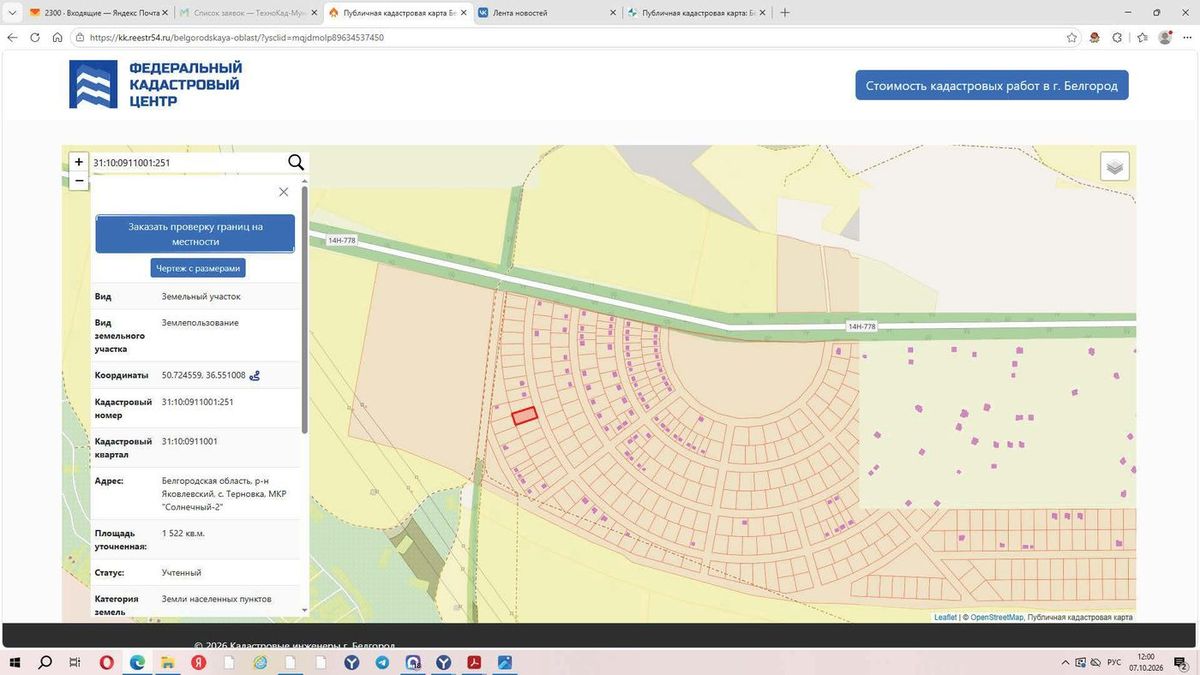This screenshot has height=675, width=1200.
Task: Zoom in the map with plus button
Action: pyautogui.click(x=79, y=162)
